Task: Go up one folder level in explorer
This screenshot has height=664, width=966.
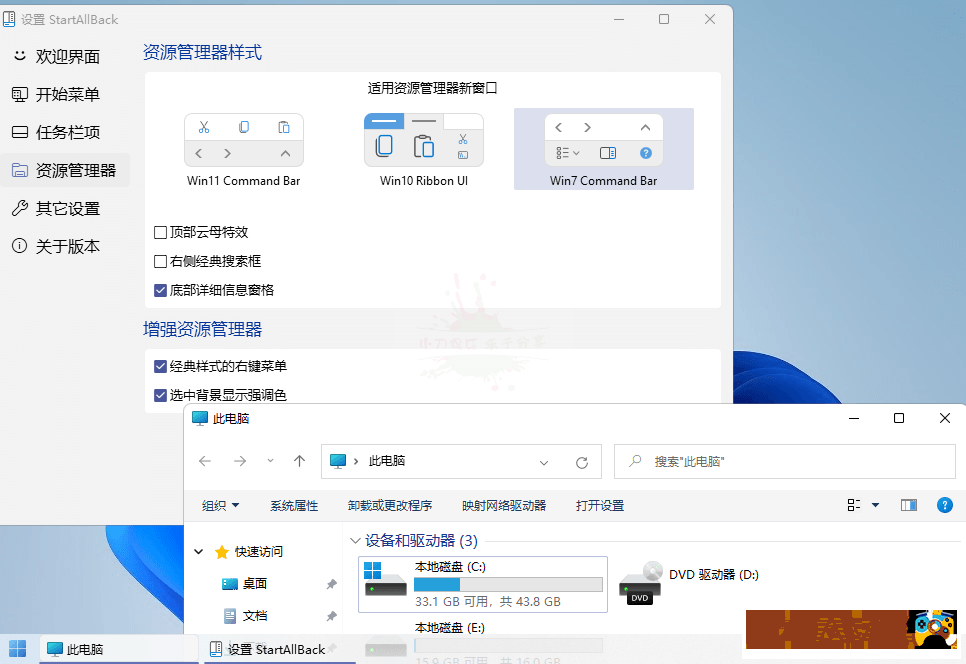Action: pos(299,461)
